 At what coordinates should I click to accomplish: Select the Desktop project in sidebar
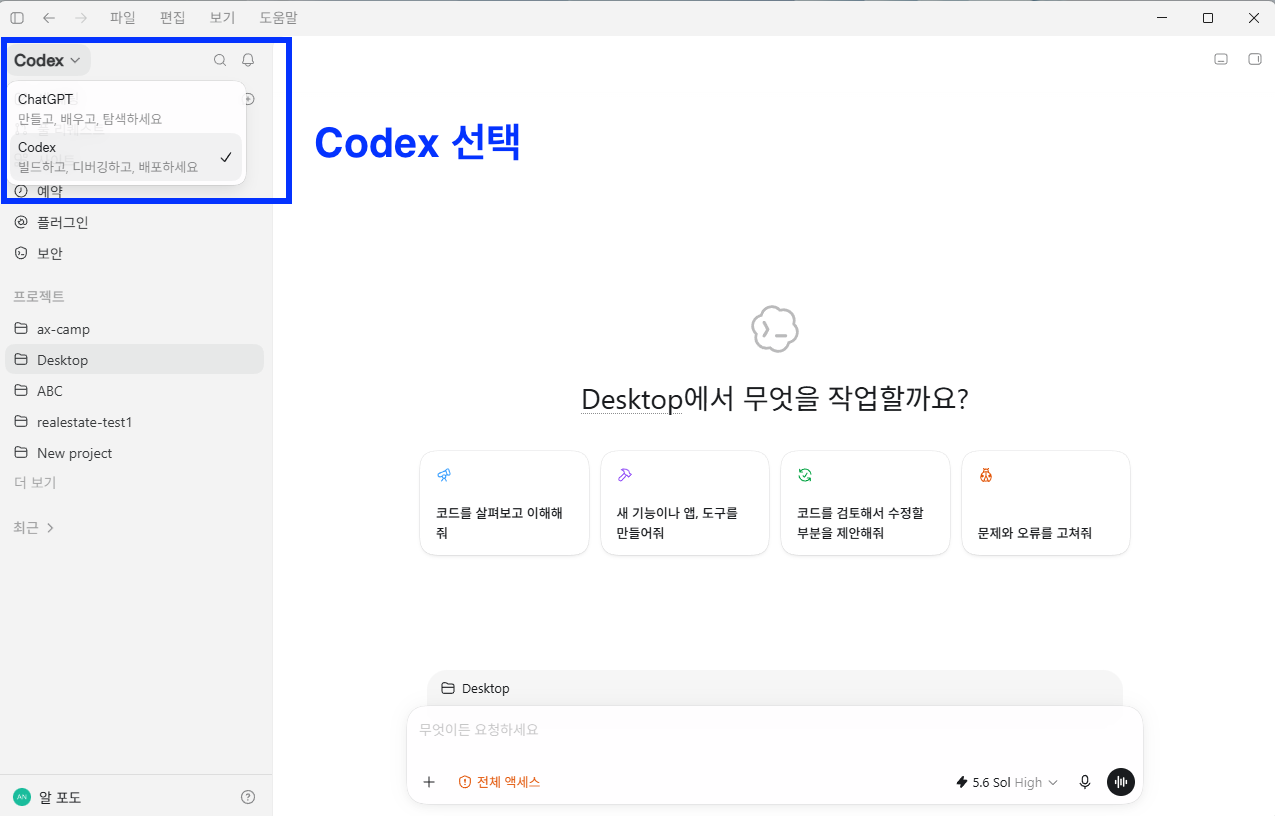(134, 360)
